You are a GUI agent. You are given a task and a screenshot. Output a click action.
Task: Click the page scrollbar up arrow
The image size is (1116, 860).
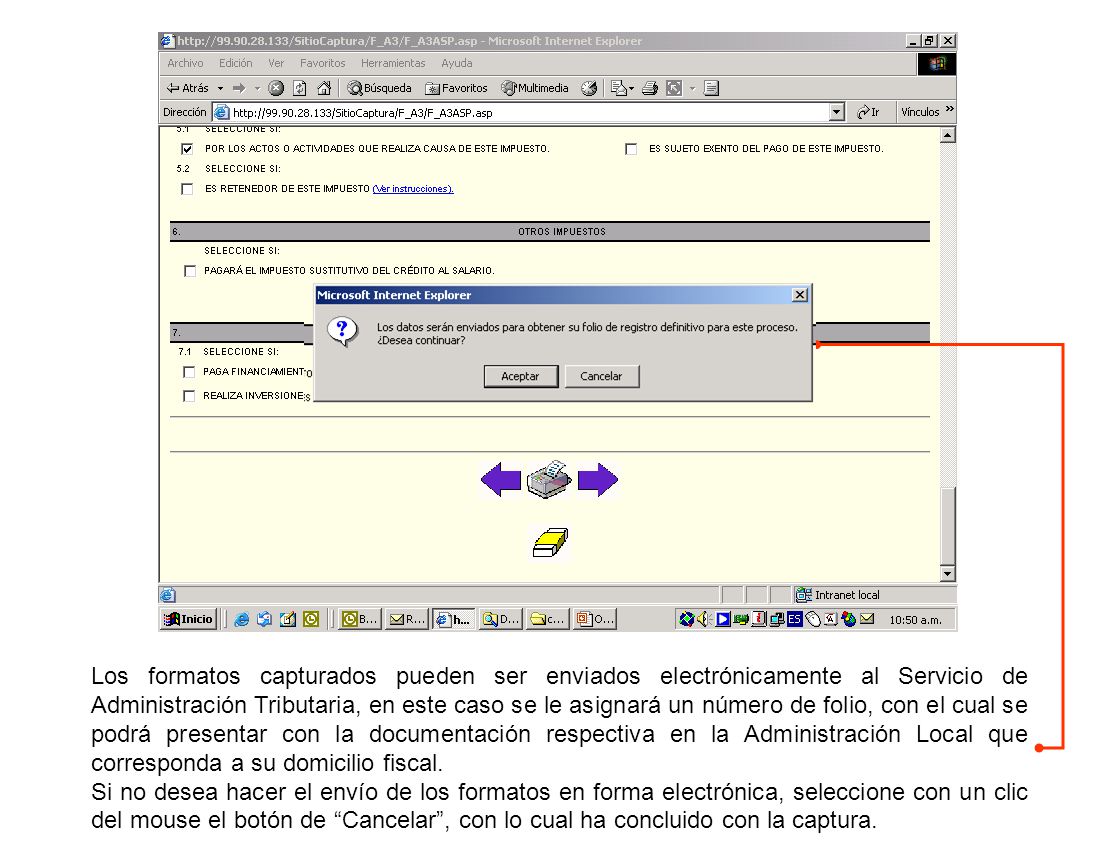click(947, 135)
